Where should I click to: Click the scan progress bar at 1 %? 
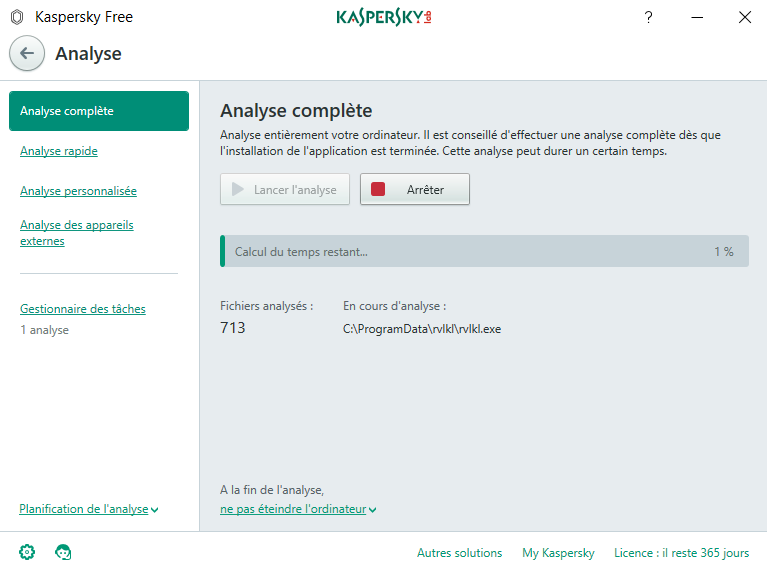(x=484, y=252)
